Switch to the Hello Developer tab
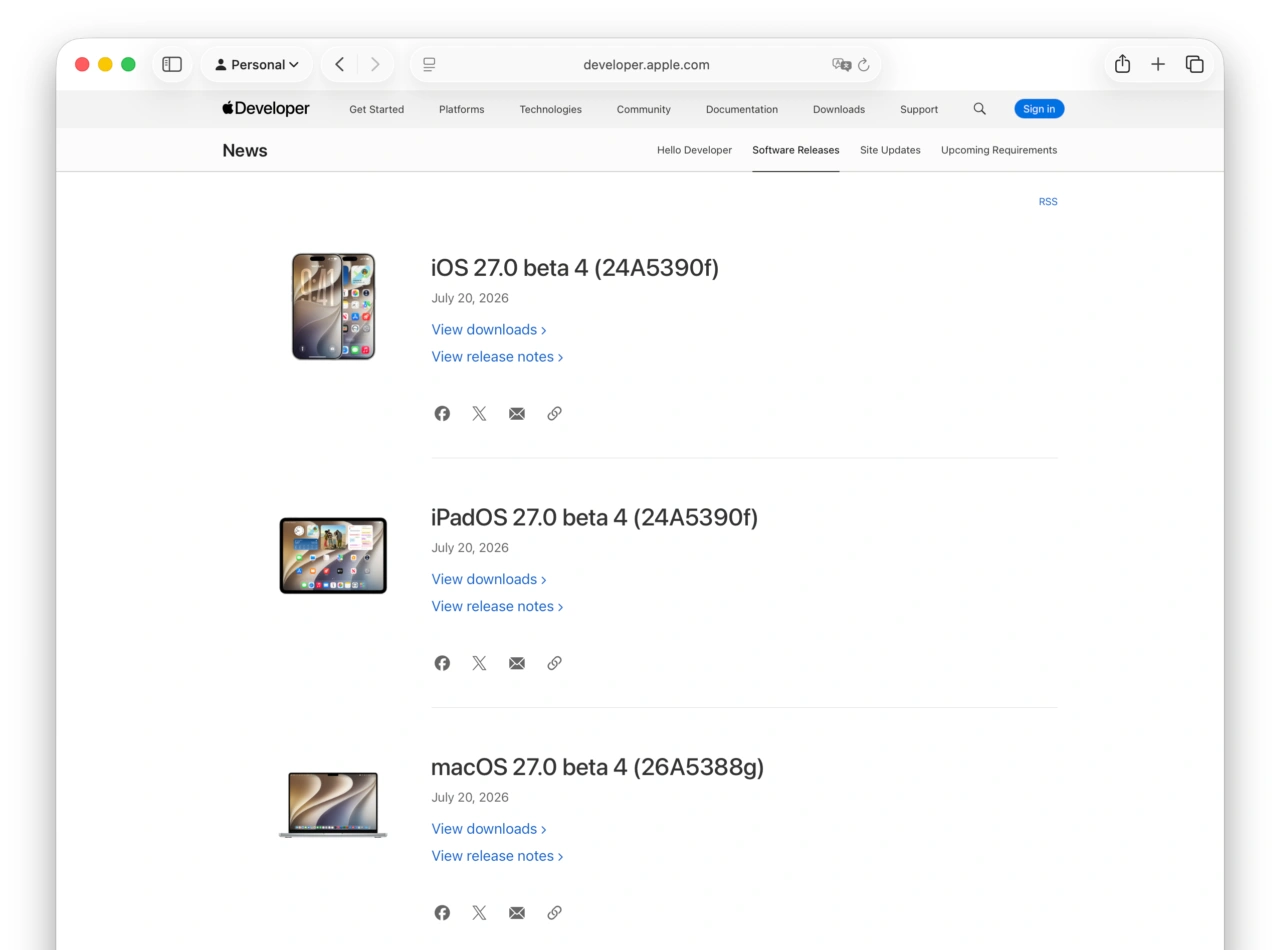 (x=694, y=150)
